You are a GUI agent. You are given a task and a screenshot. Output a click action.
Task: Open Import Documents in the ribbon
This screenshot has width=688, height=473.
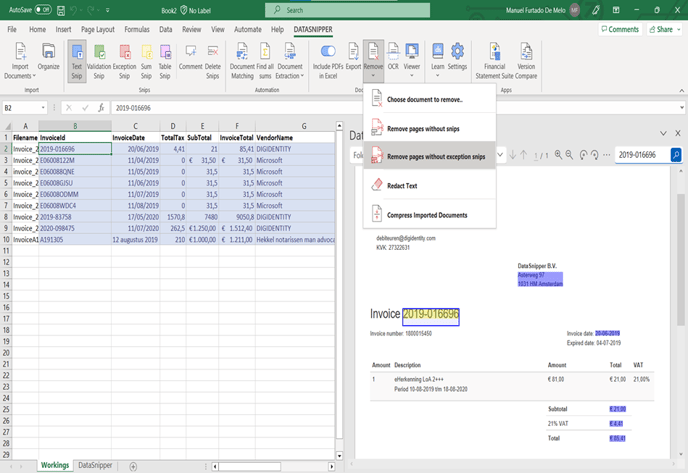[x=20, y=61]
